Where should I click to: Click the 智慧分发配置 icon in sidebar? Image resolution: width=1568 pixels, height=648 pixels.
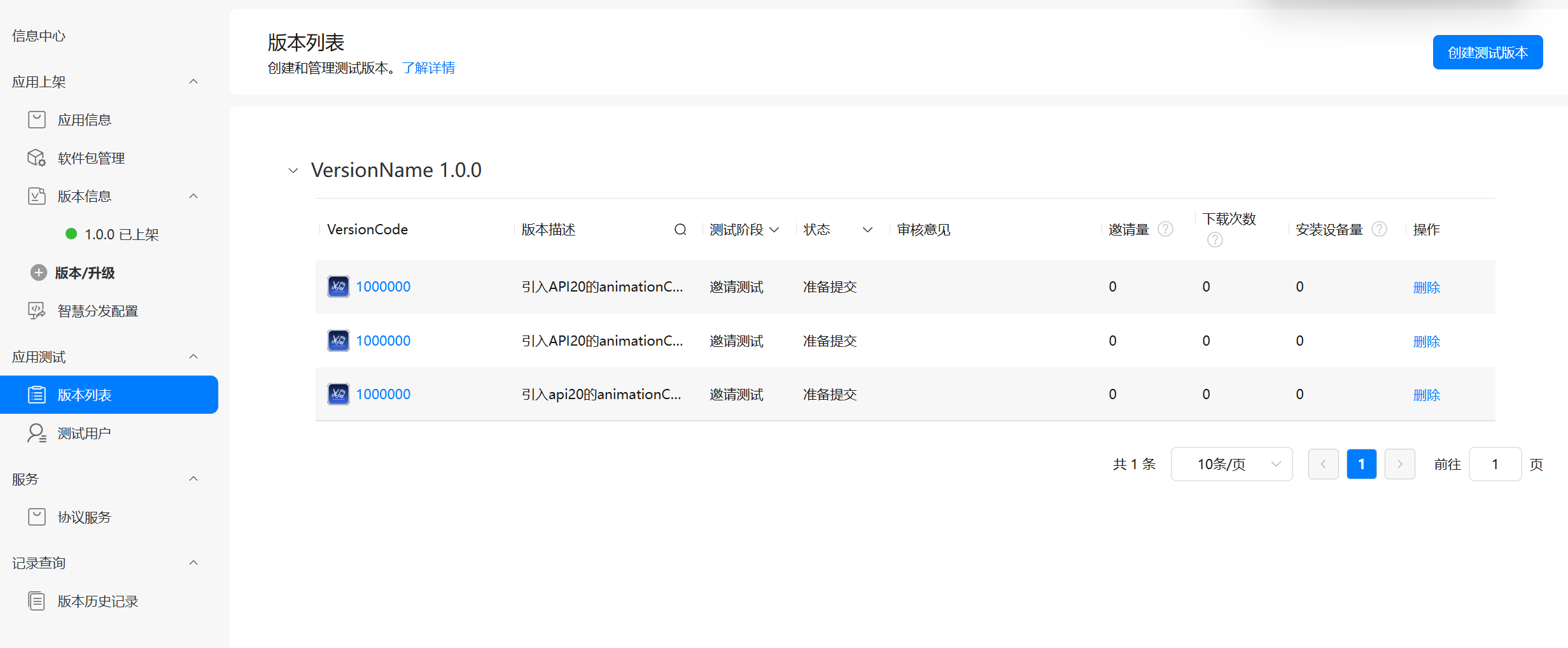[37, 311]
